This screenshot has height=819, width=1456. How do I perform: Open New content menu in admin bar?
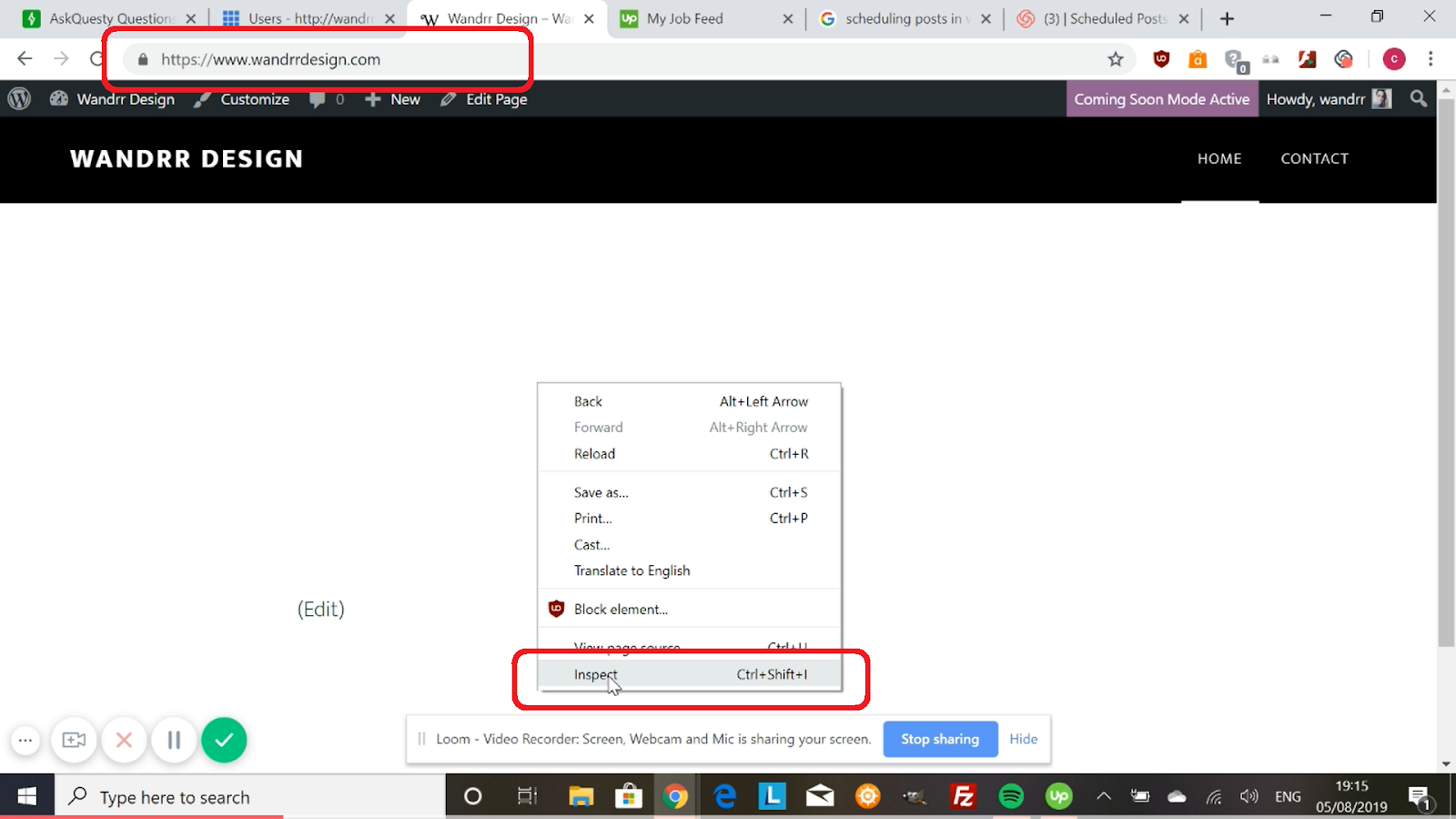[x=393, y=99]
